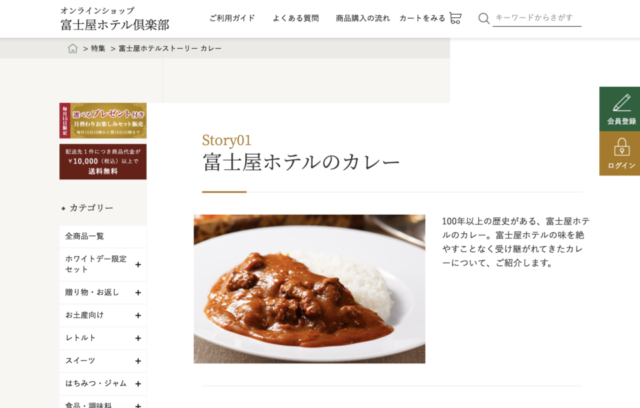Click the 送料無料 red banner
Viewport: 640px width, 408px height.
point(103,162)
